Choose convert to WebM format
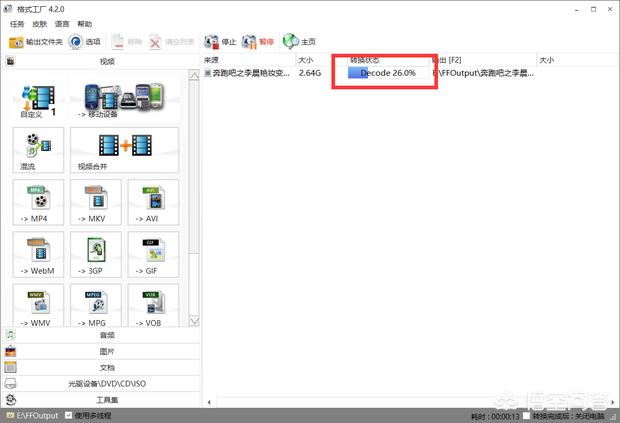 pyautogui.click(x=39, y=256)
